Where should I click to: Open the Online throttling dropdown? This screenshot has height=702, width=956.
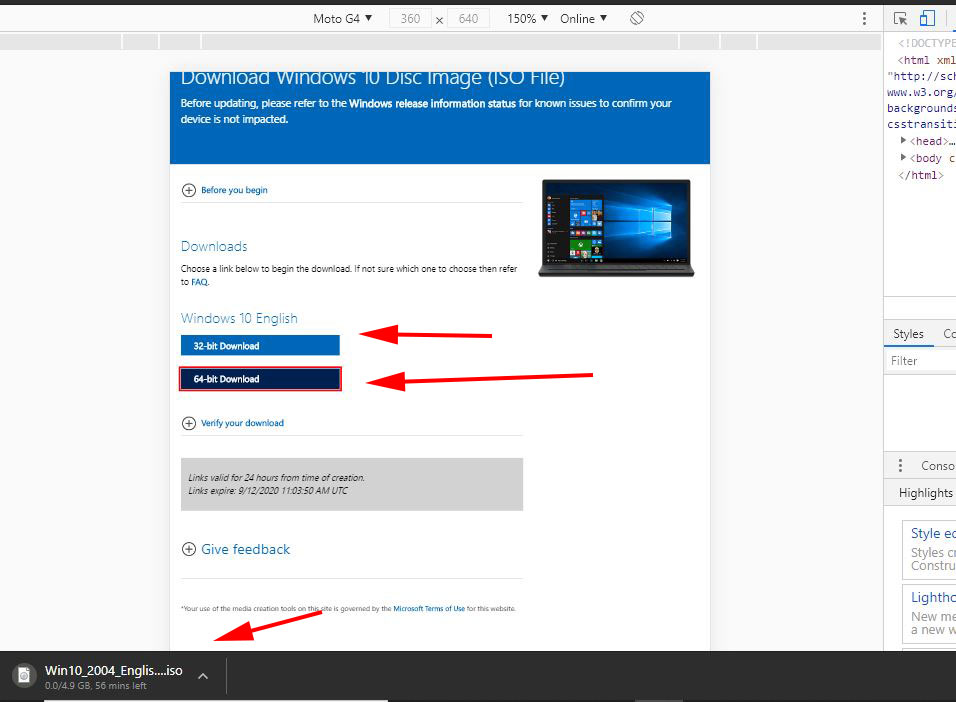click(x=583, y=18)
